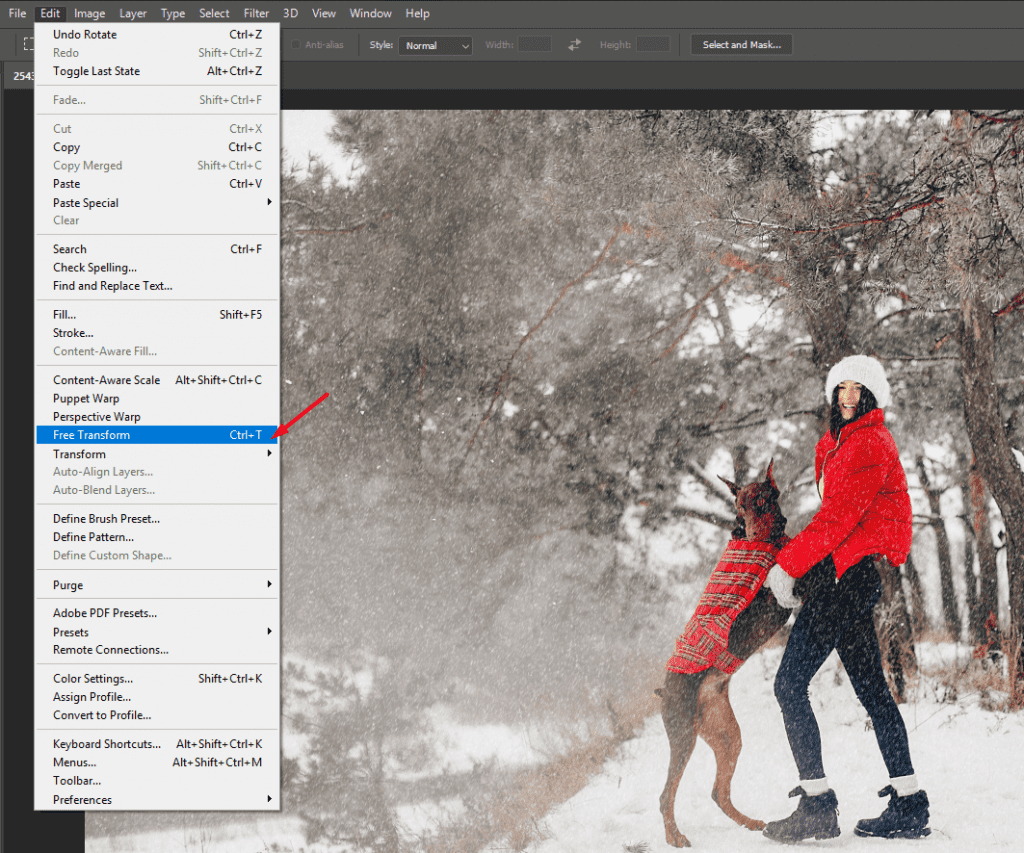Screen dimensions: 1024x853
Task: Open Keyboard Shortcuts dialog entry
Action: (x=157, y=744)
